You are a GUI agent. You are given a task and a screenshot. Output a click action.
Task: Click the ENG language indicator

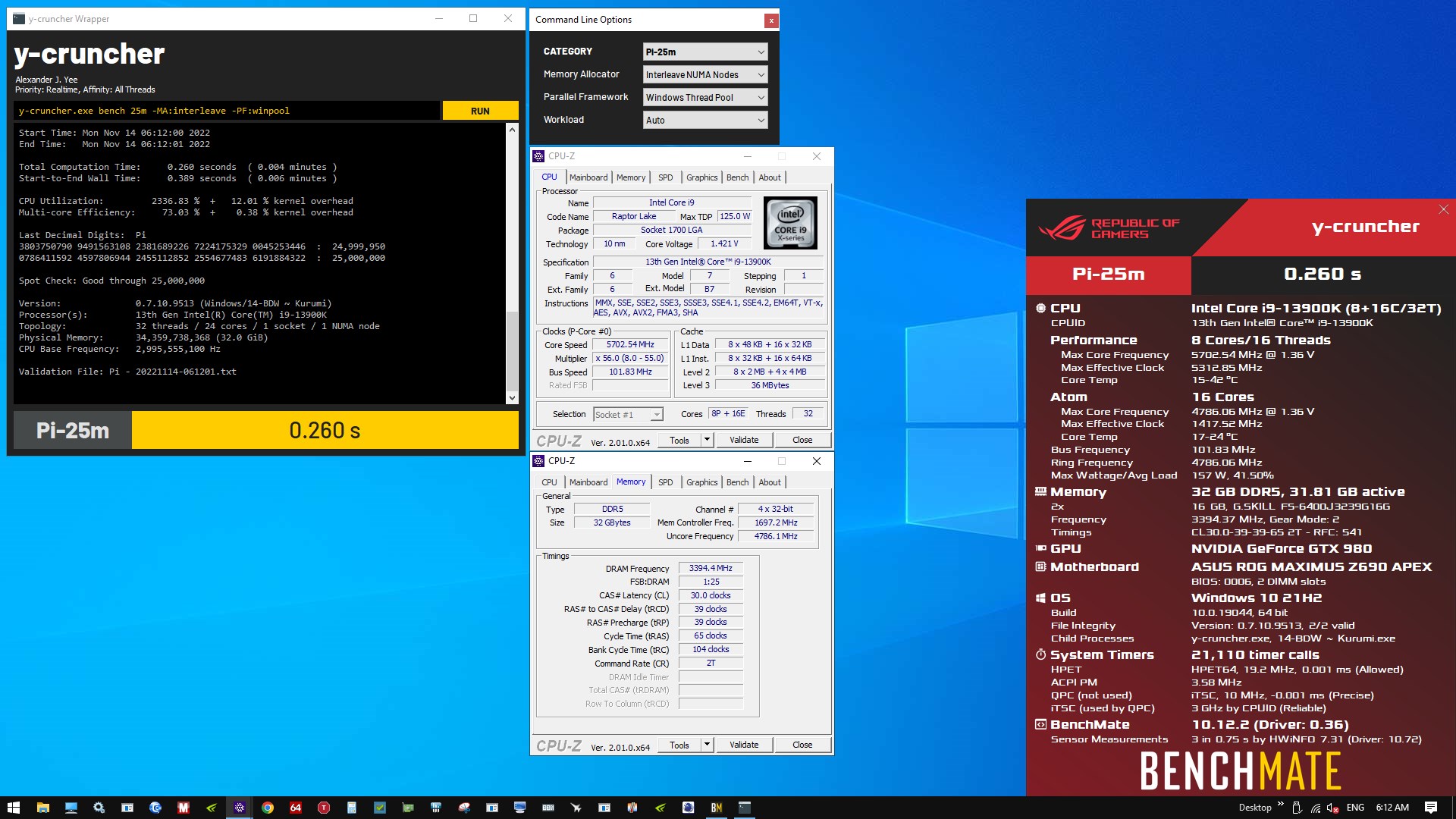coord(1355,808)
